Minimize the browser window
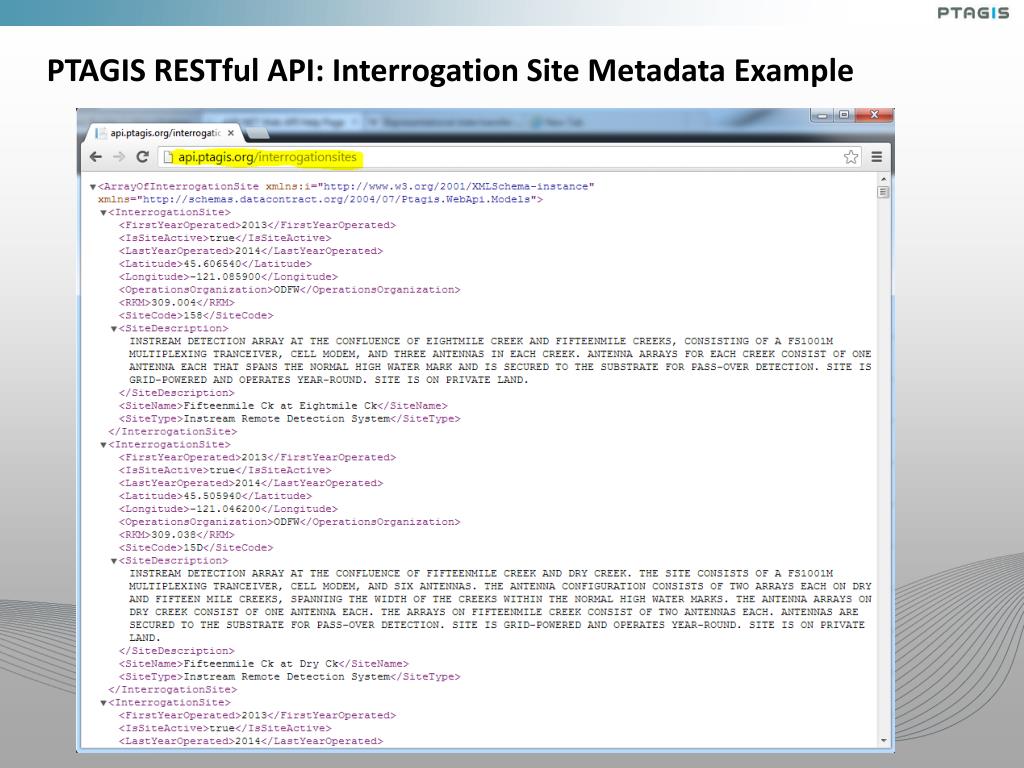Image resolution: width=1024 pixels, height=768 pixels. pos(822,115)
